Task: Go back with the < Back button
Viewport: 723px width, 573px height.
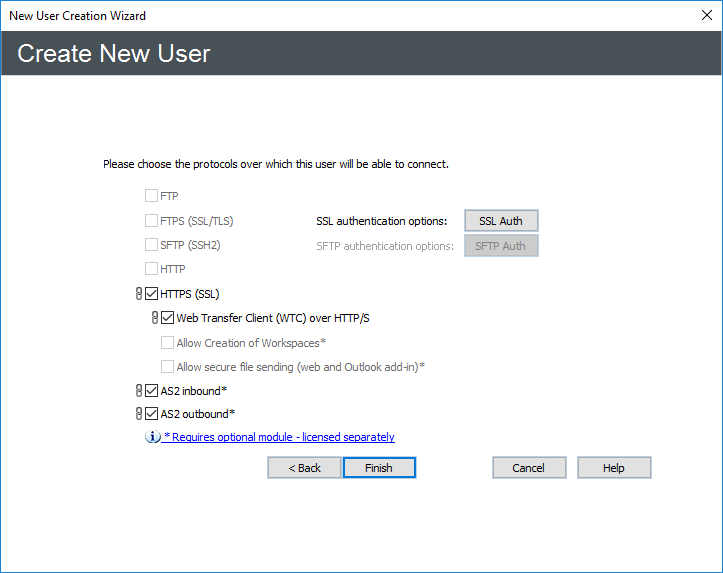Action: click(x=304, y=468)
